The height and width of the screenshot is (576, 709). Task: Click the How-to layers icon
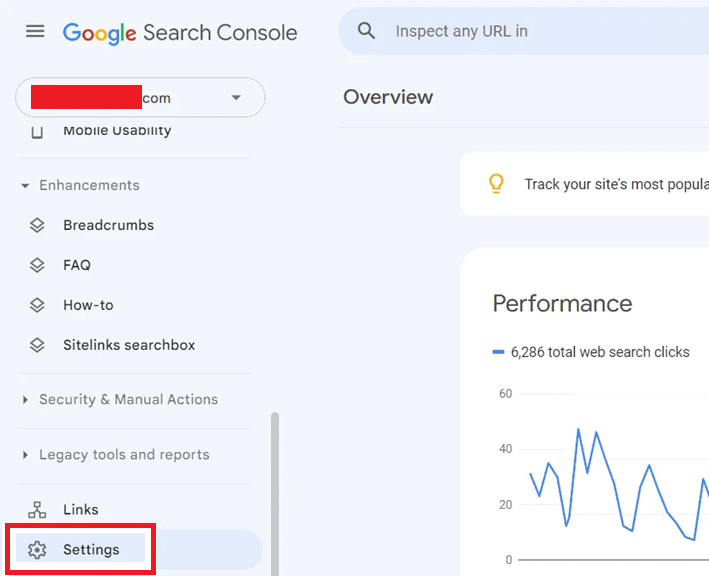(x=37, y=305)
